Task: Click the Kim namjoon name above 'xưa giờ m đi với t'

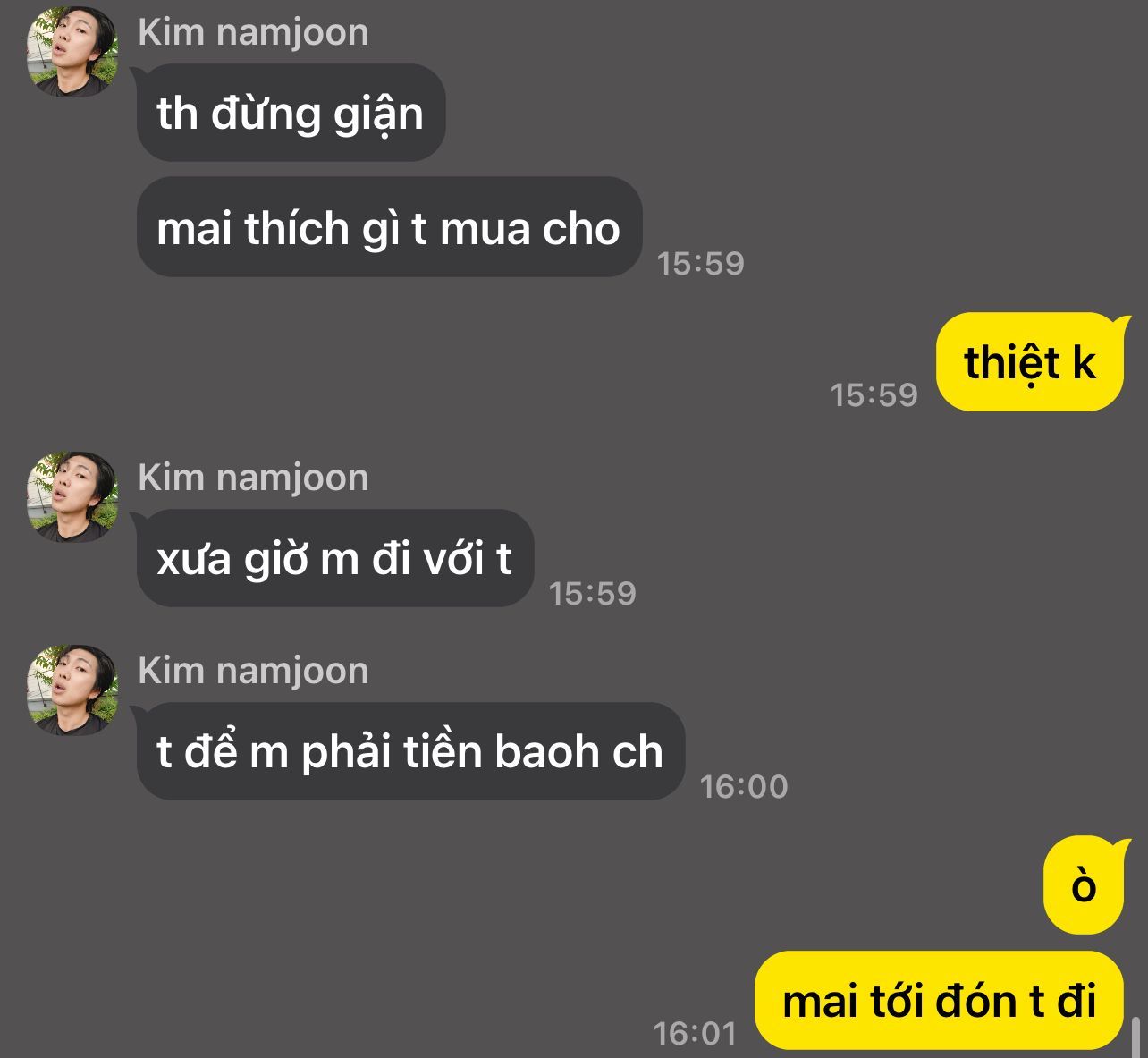Action: click(253, 478)
